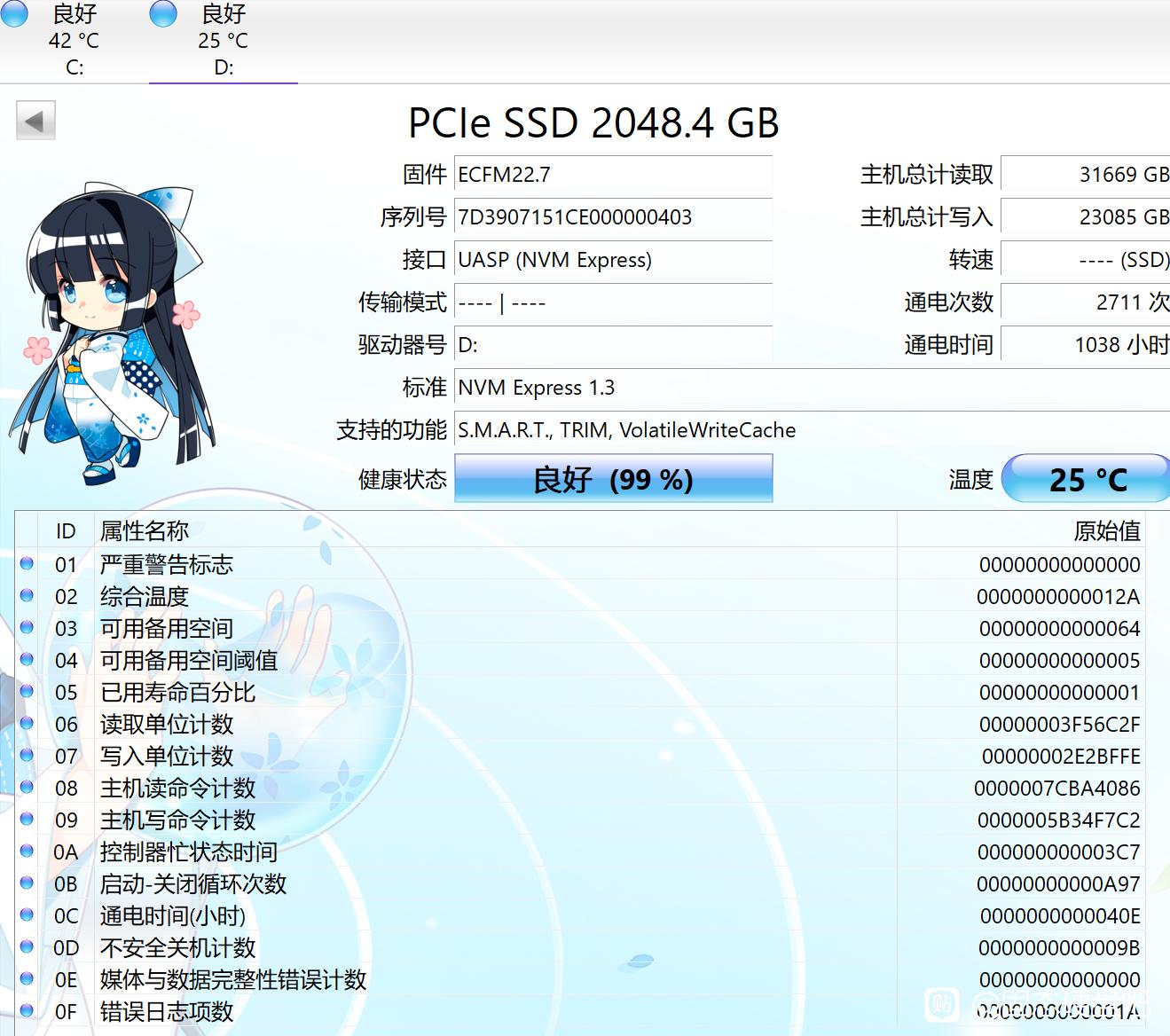Click raw value 0000000000012A
1170x1036 pixels.
[x=1058, y=597]
